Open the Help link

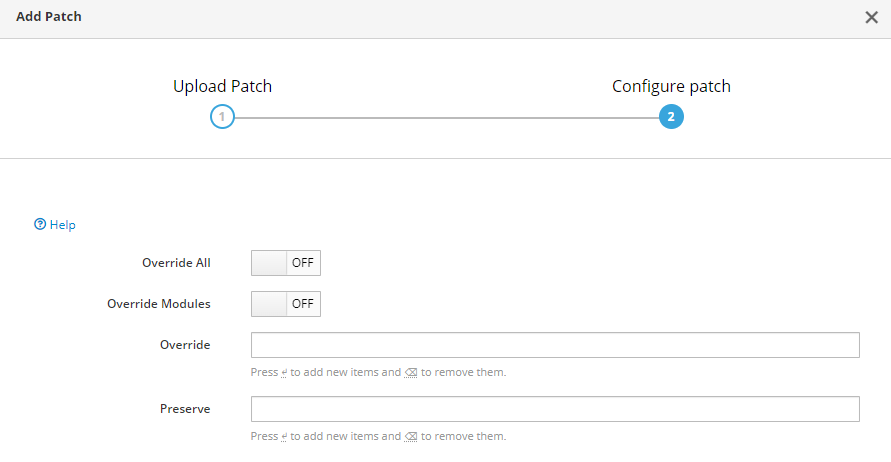(63, 224)
